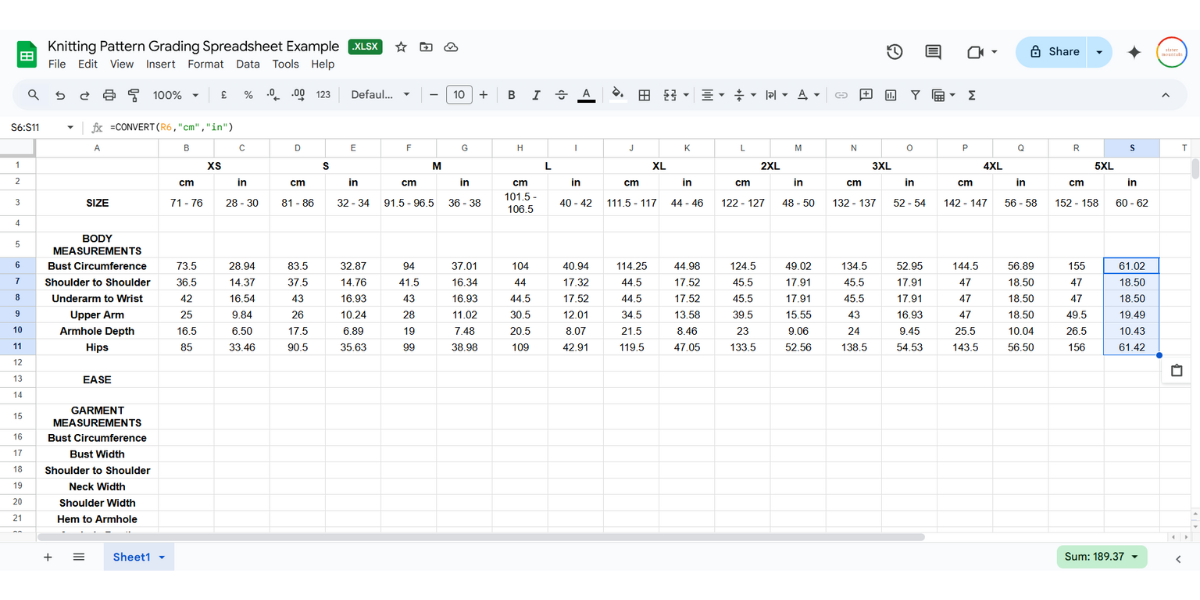
Task: Open the text color picker
Action: click(x=587, y=95)
